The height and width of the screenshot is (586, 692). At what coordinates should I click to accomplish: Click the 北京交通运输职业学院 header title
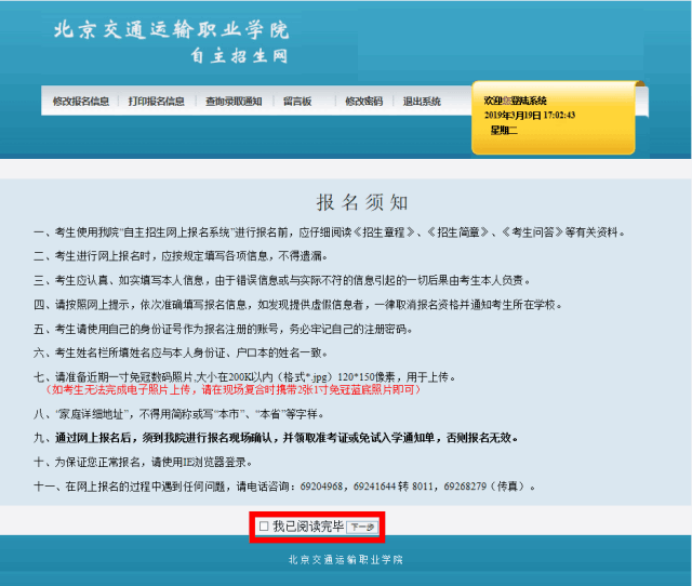(x=171, y=30)
